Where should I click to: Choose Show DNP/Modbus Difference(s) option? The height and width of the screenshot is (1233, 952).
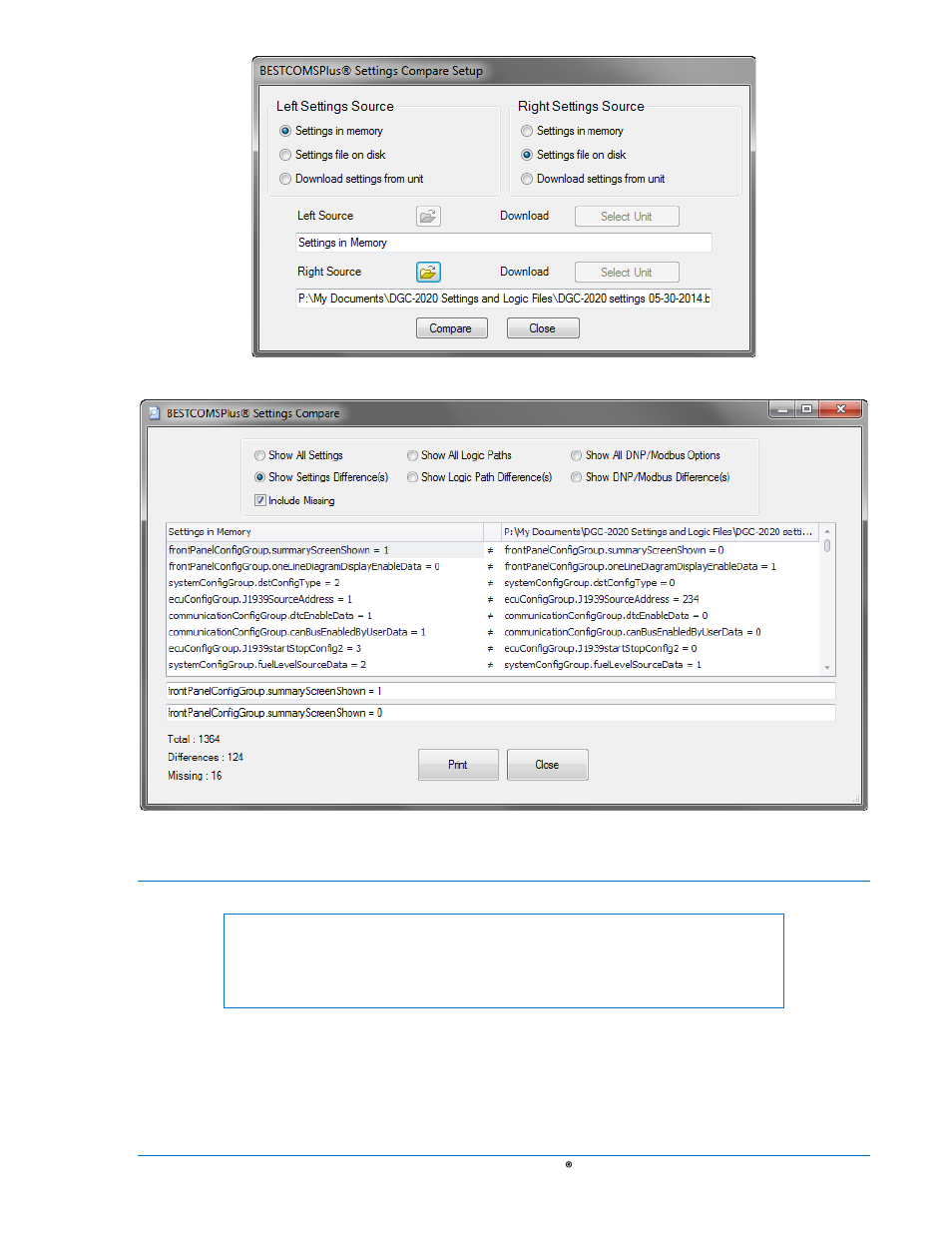click(576, 477)
